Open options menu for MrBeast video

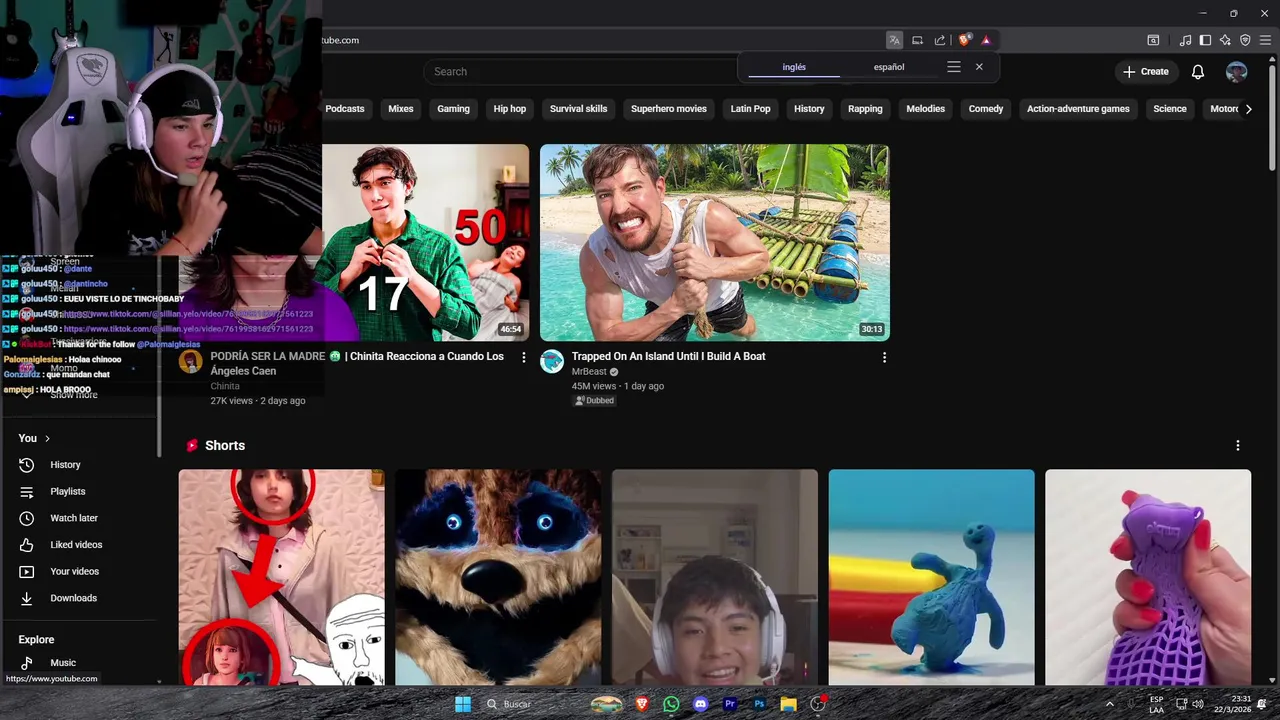coord(884,357)
